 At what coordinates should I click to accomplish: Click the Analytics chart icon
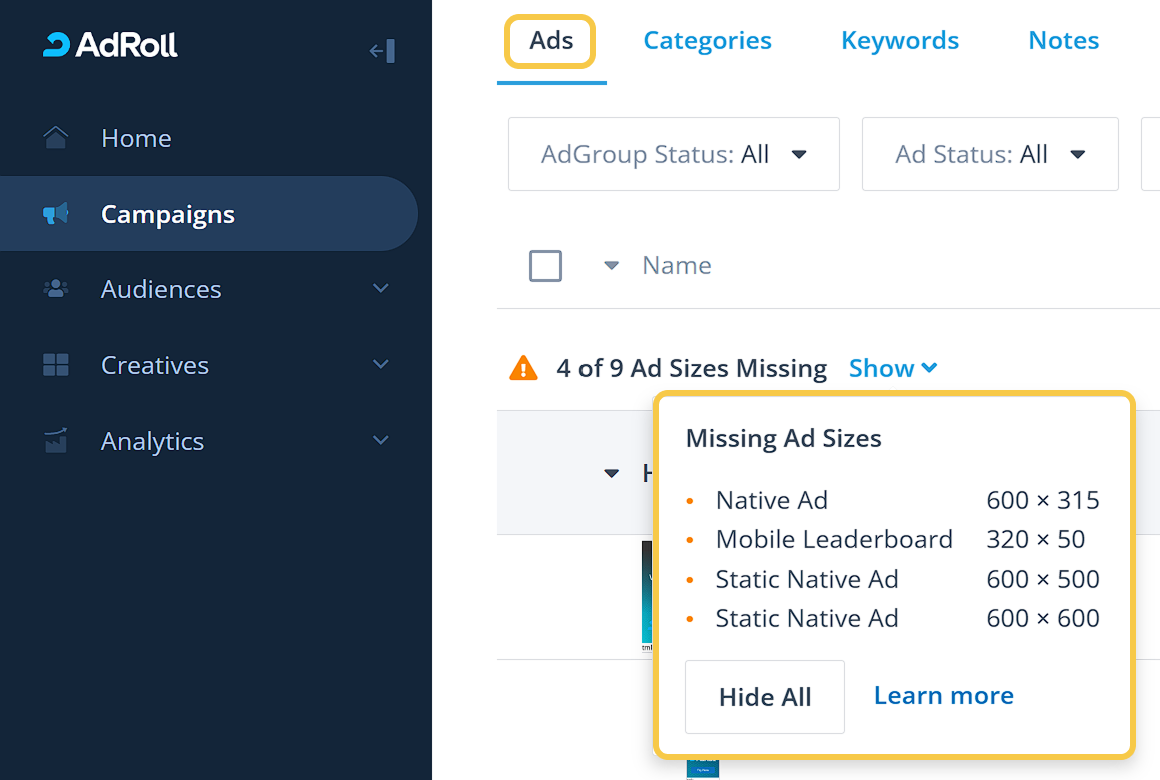[x=56, y=441]
